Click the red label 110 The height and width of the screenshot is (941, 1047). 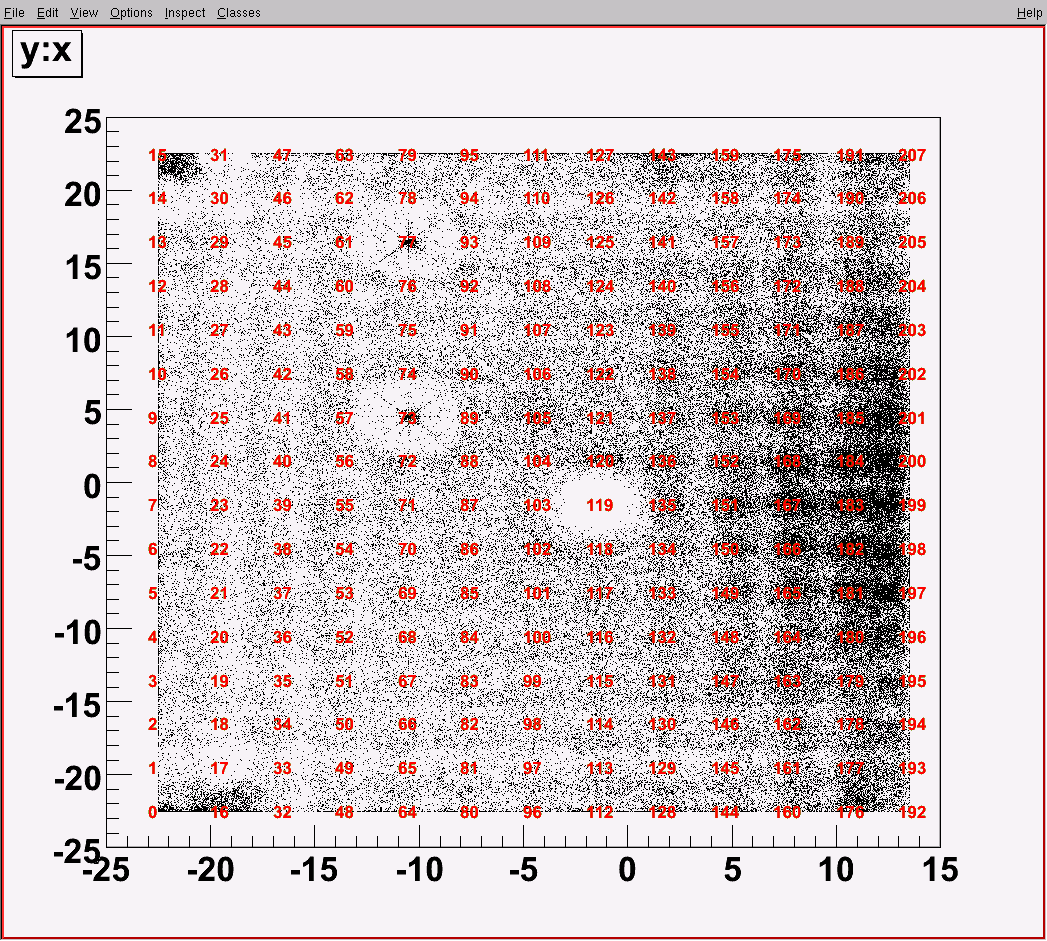(x=538, y=198)
